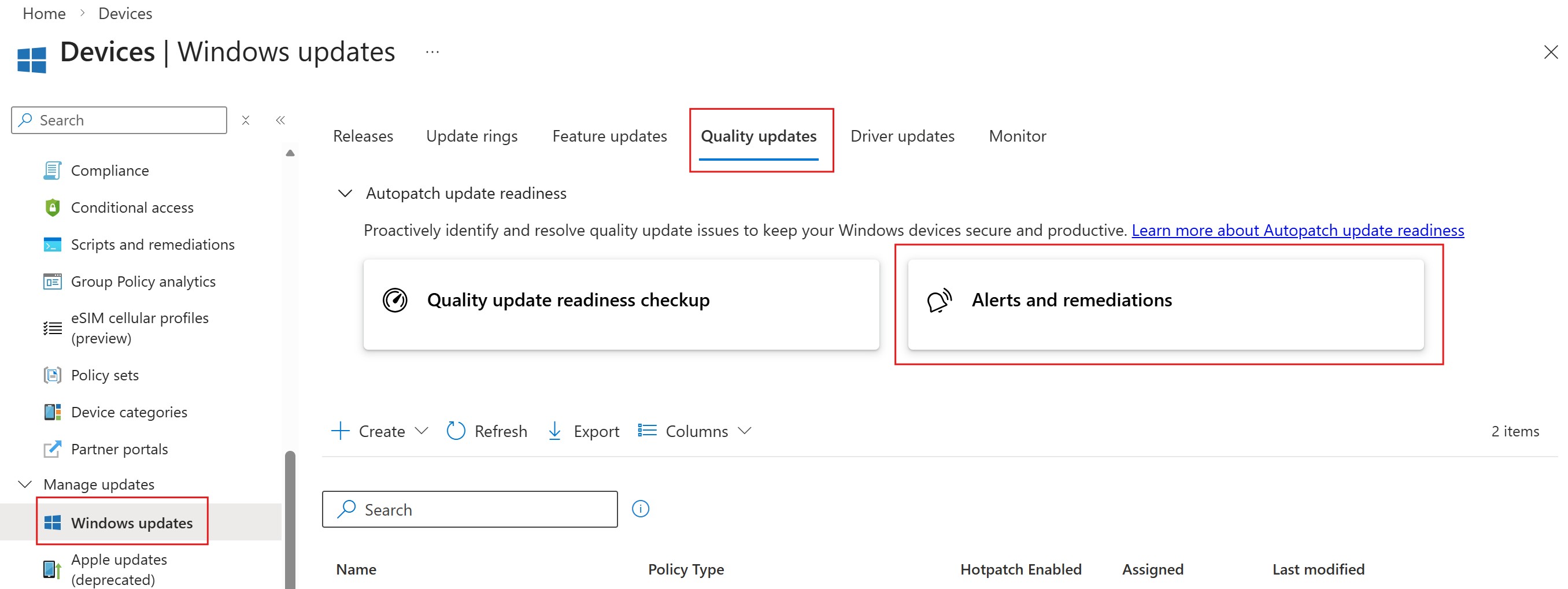
Task: Switch to the Feature updates tab
Action: pos(609,136)
